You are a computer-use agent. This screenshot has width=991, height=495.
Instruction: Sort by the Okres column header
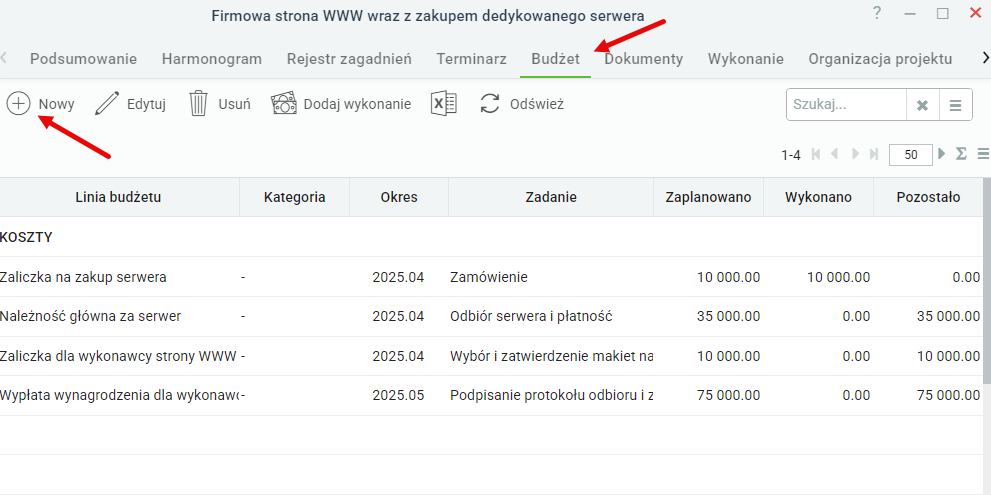point(399,197)
